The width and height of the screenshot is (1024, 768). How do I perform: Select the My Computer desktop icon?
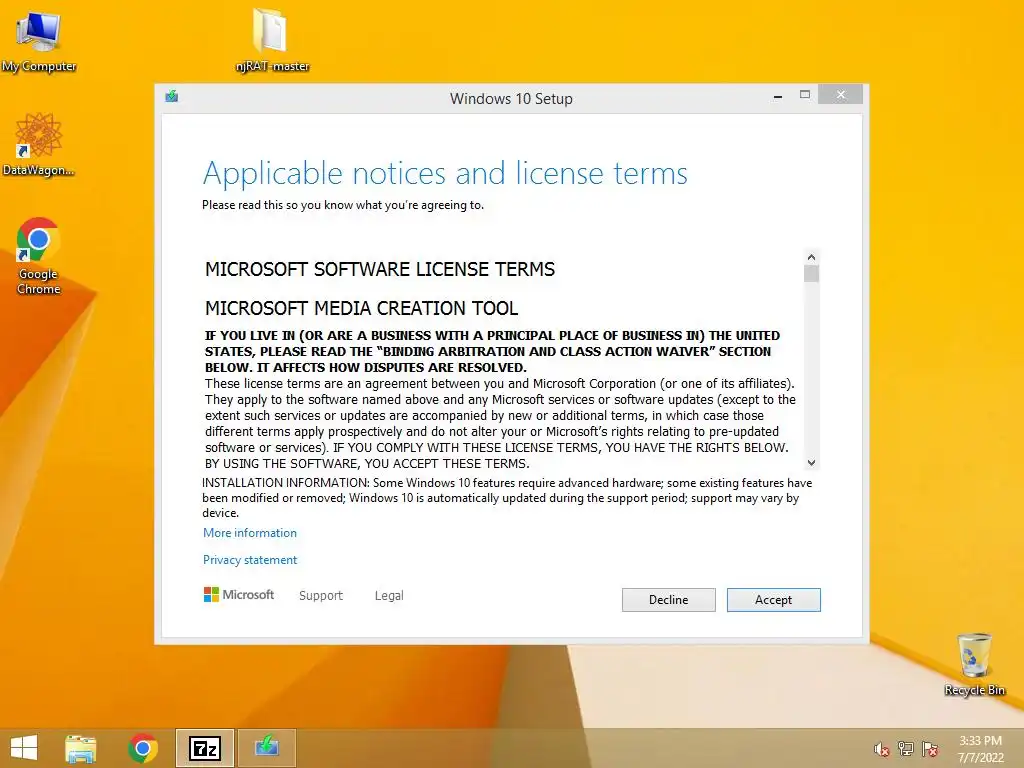click(x=39, y=40)
